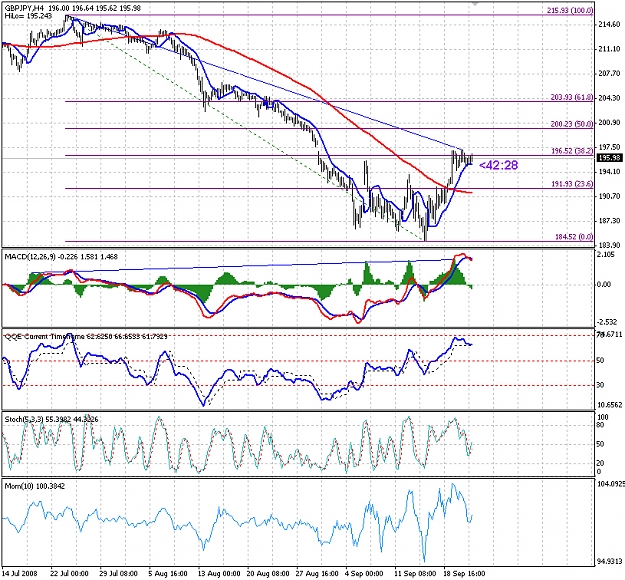Click the 200.90 price scale value
Viewport: 625px width, 580px height.
coord(609,123)
